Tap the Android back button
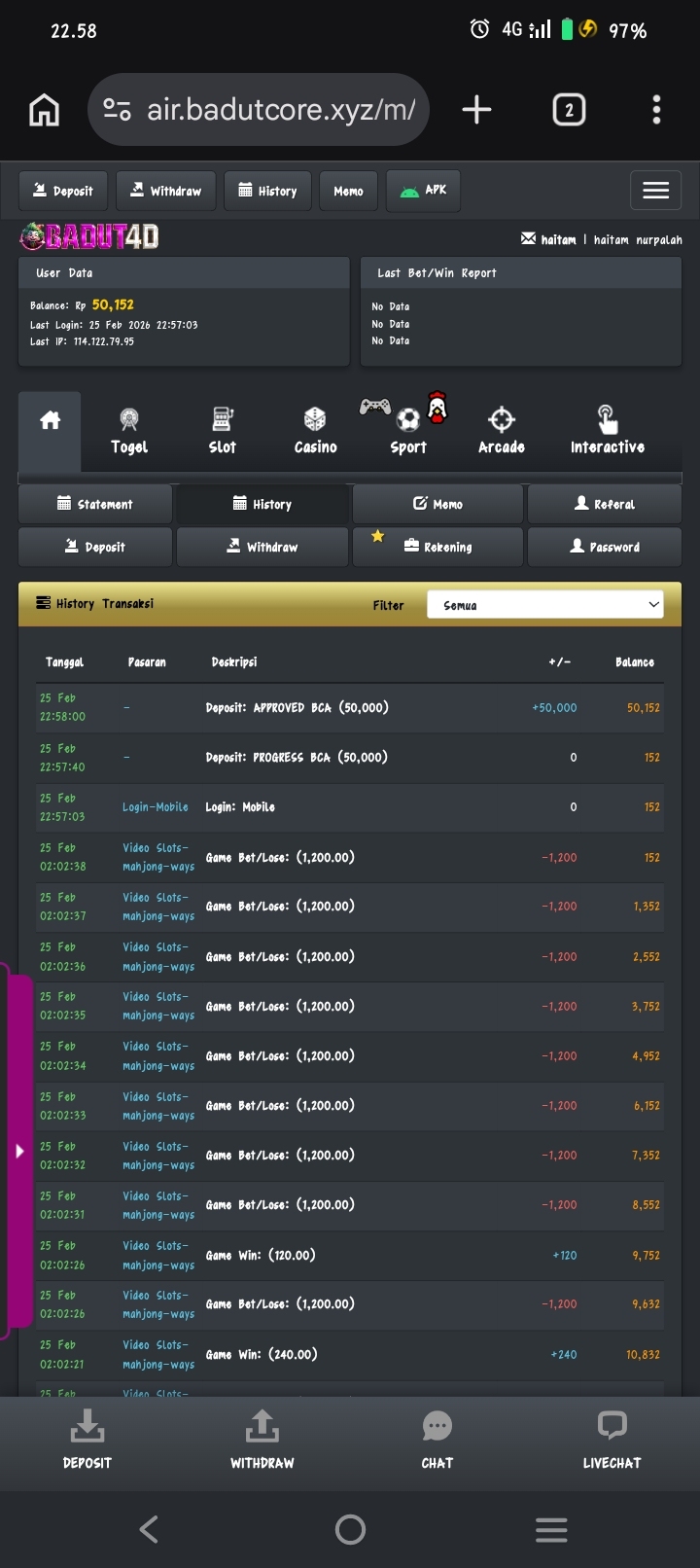The height and width of the screenshot is (1568, 700). click(x=149, y=1530)
